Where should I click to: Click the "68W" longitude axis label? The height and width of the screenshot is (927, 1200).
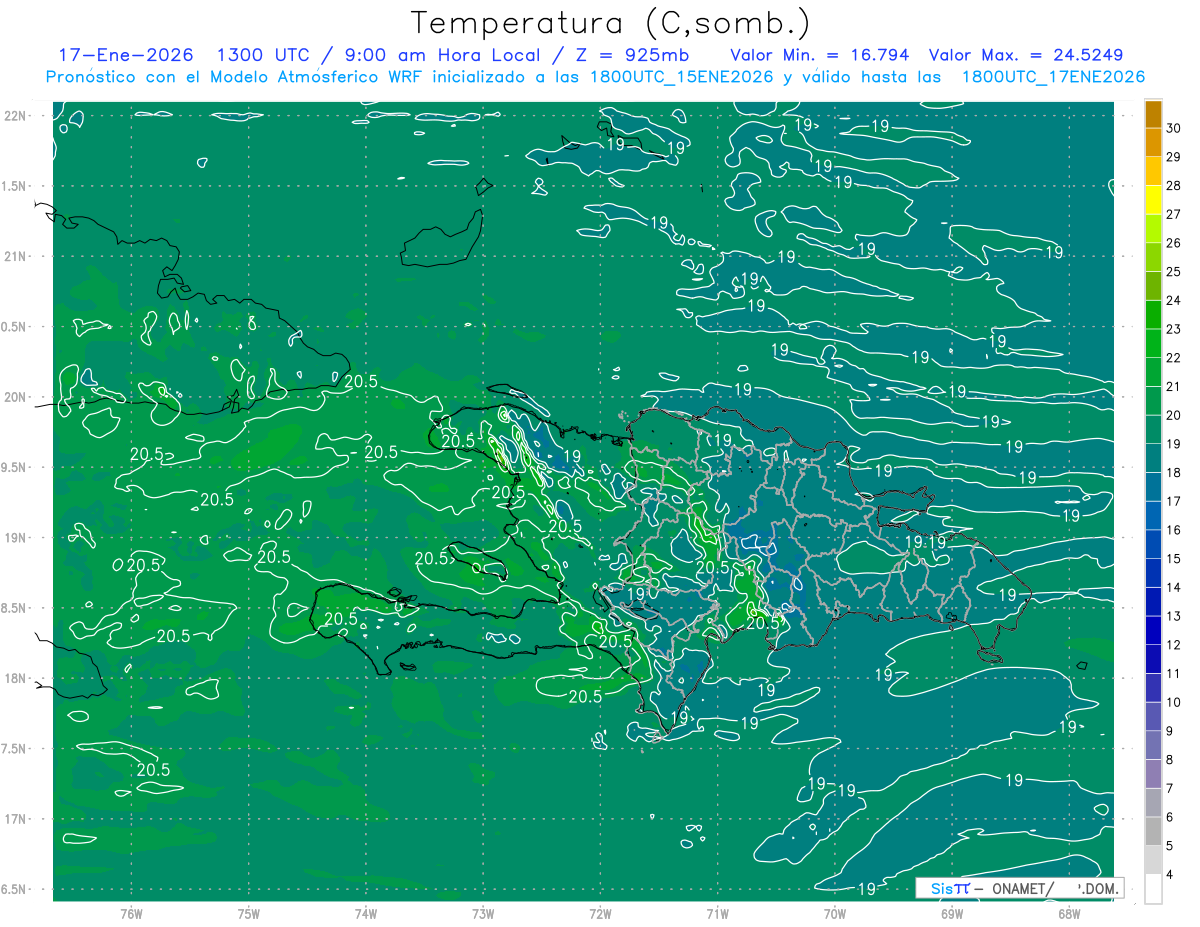[1069, 914]
